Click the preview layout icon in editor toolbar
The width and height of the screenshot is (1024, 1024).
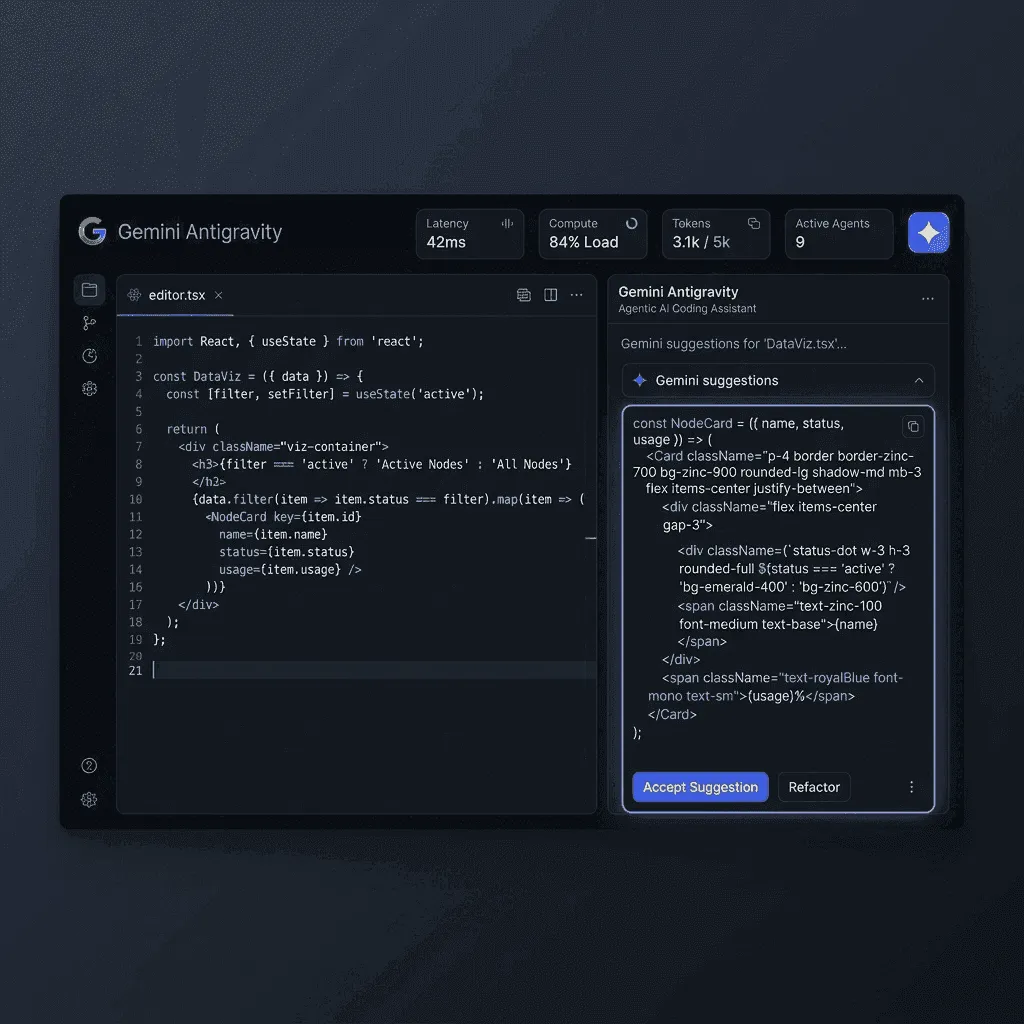coord(524,295)
